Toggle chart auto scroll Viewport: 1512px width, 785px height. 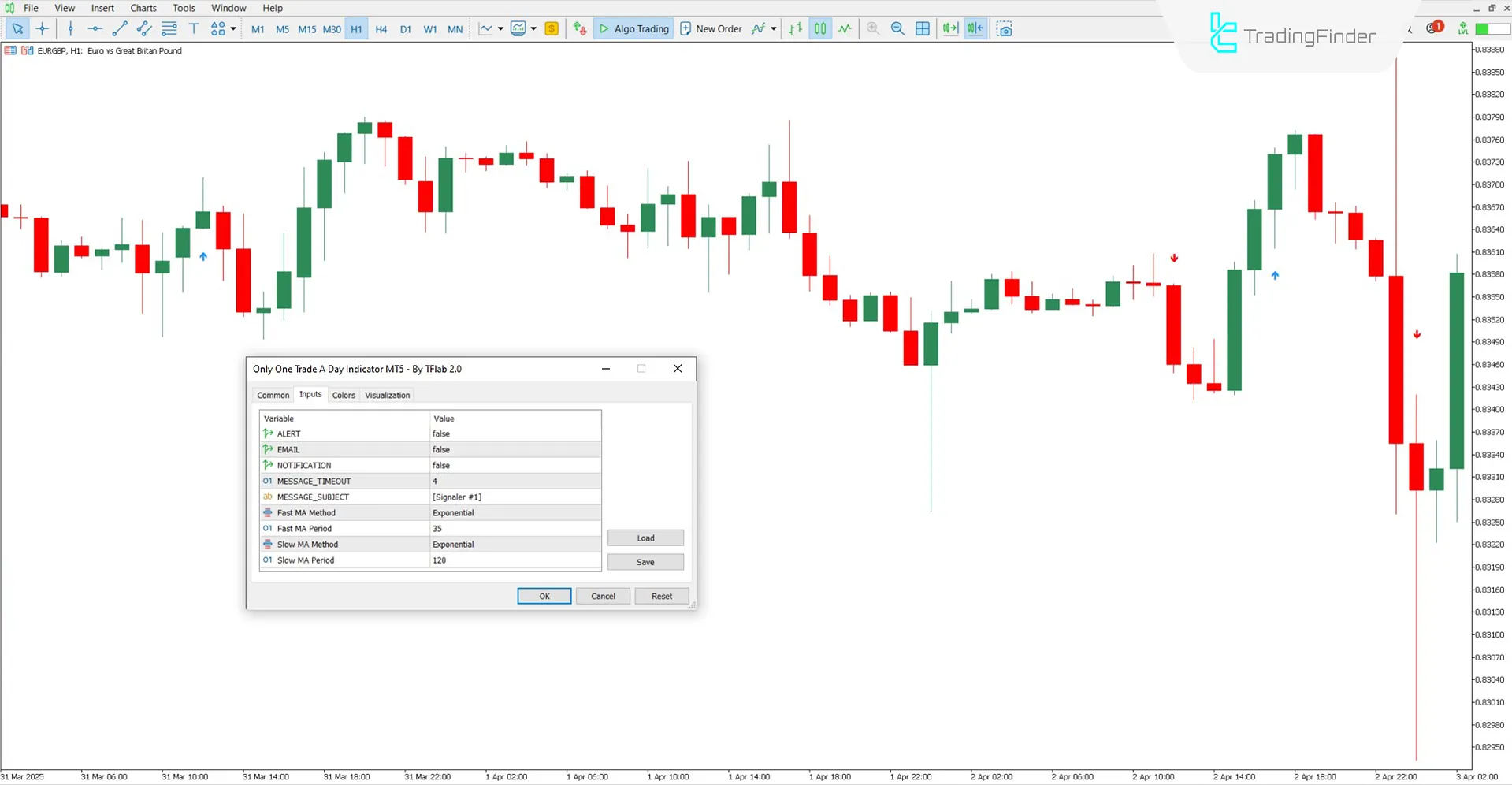coord(949,28)
